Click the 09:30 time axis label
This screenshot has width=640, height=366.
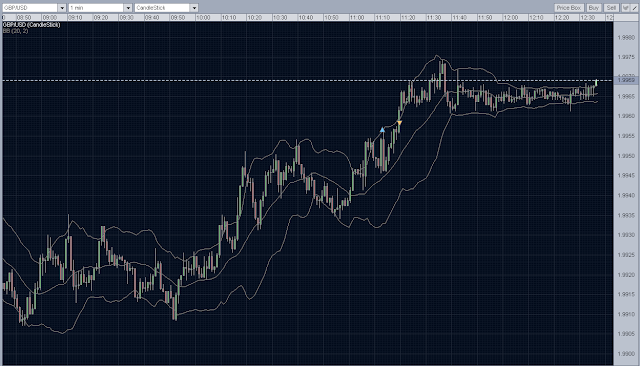pyautogui.click(x=126, y=18)
